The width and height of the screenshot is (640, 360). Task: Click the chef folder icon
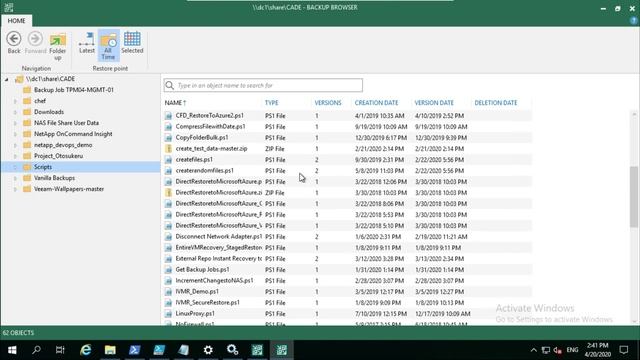[27, 101]
